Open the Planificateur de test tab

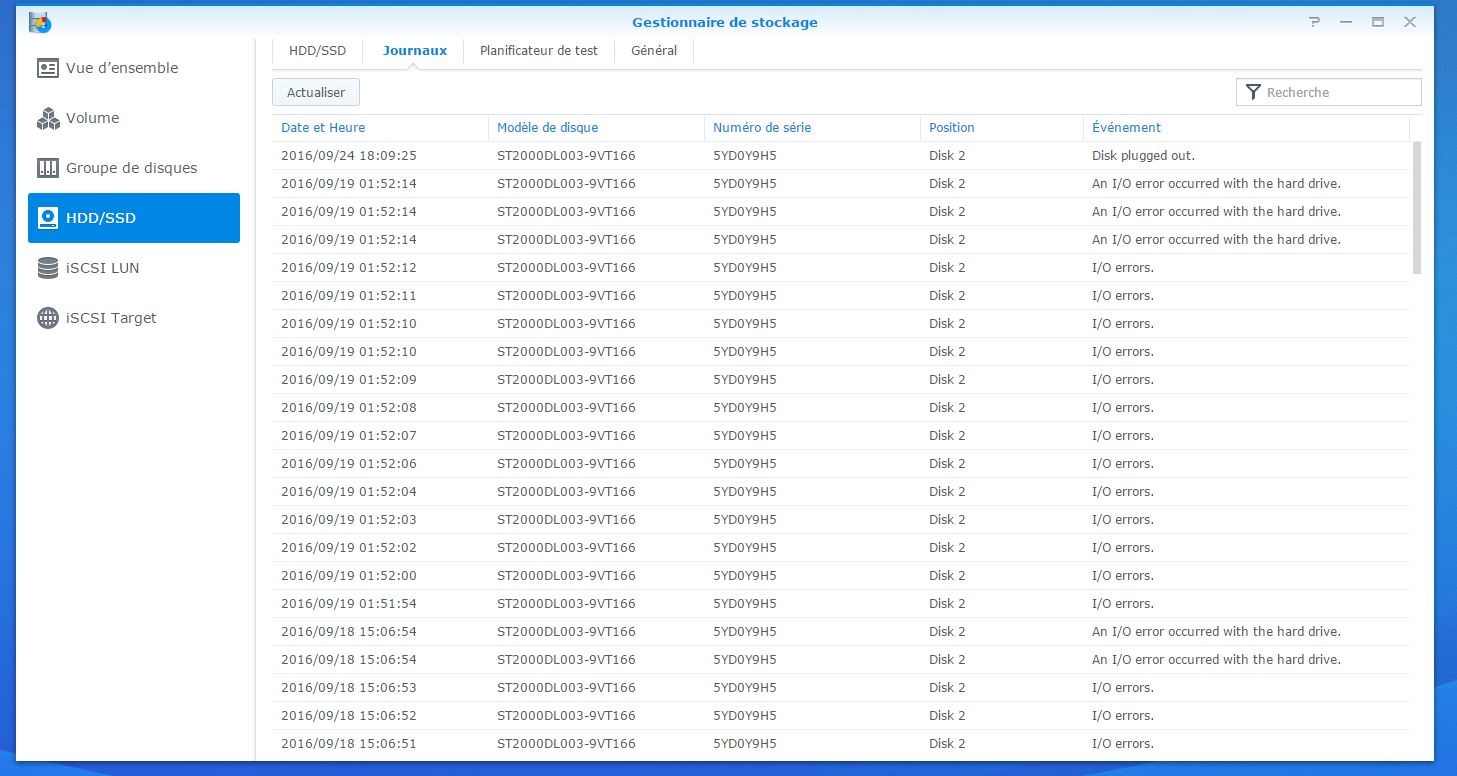point(539,50)
